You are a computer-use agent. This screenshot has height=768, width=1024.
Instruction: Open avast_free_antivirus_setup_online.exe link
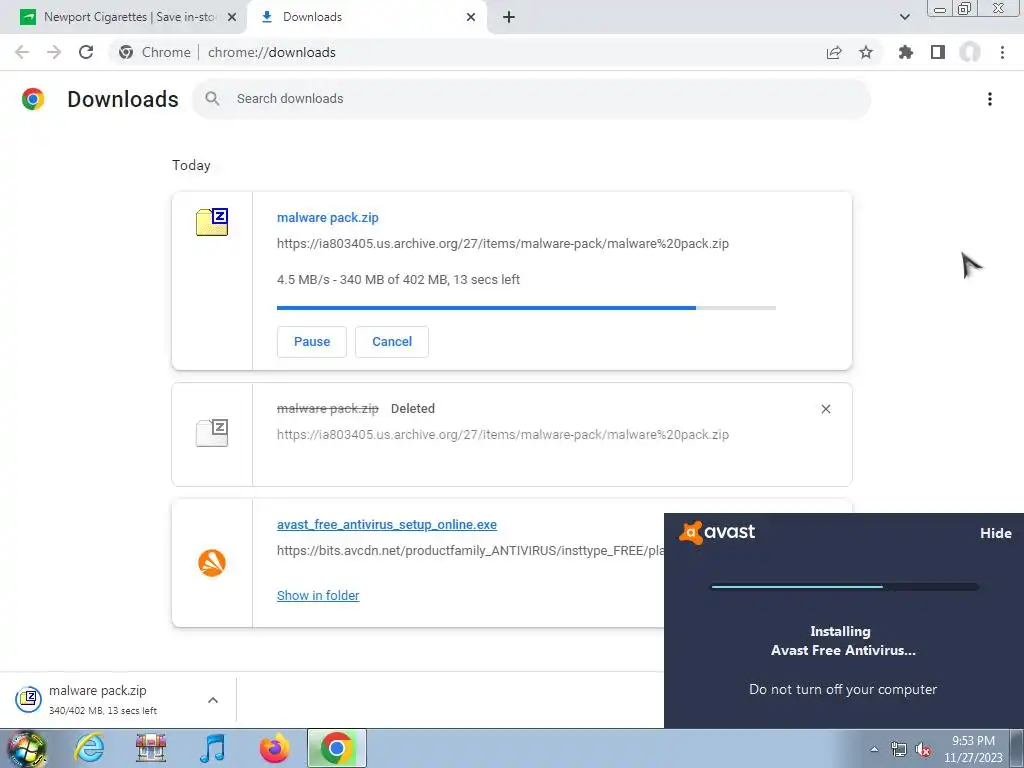pos(387,524)
